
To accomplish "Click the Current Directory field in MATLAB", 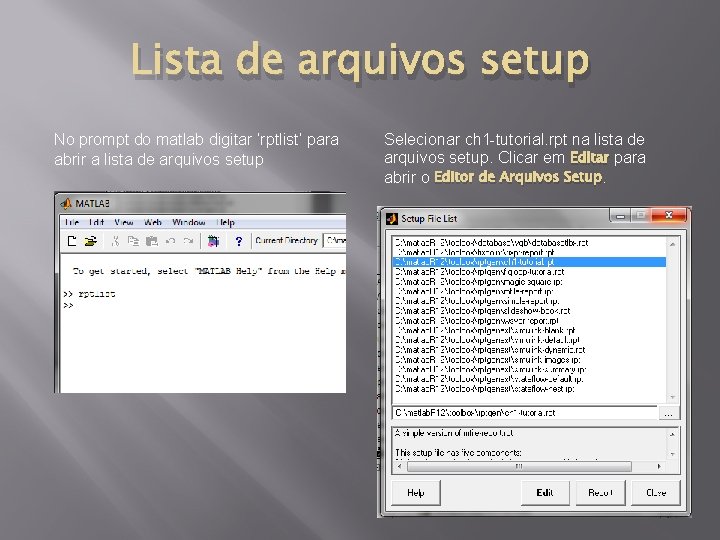I will coord(335,241).
